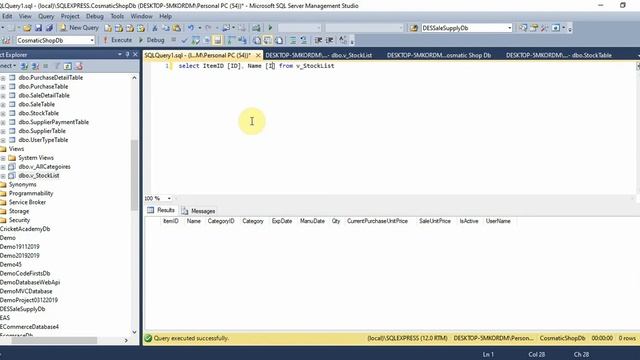Open the CosmaticShopDb database dropdown

(92, 40)
